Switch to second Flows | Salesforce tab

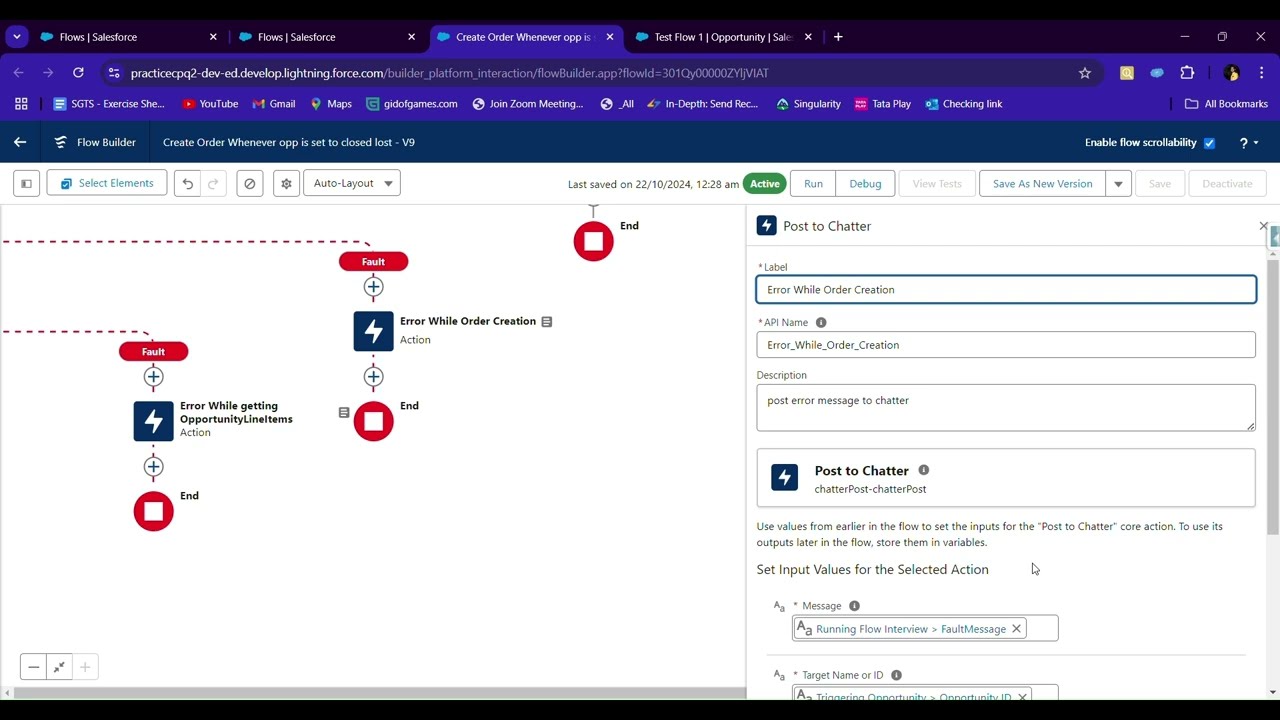tap(326, 37)
